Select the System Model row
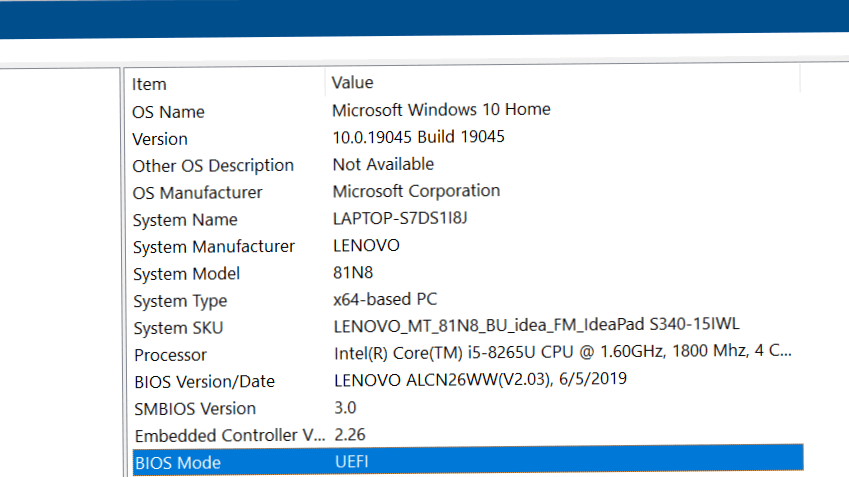 tap(186, 274)
